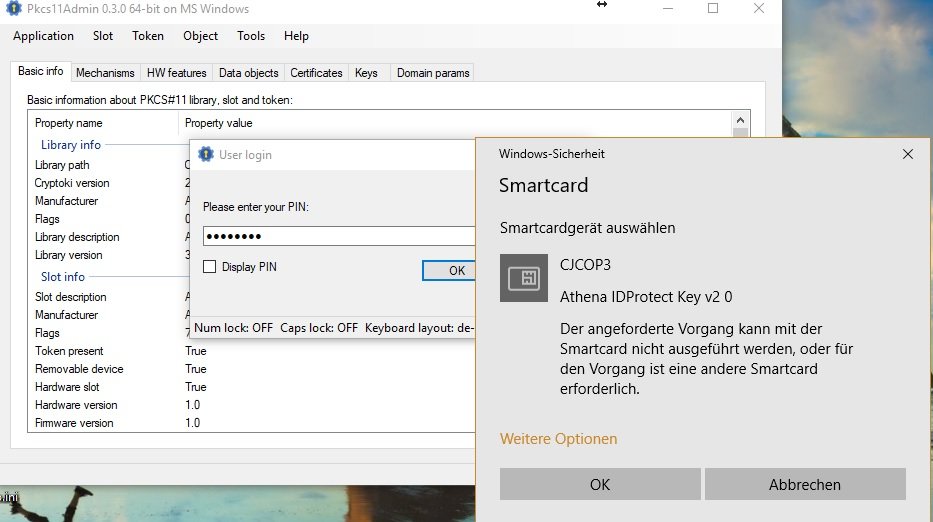Open the Application menu
933x522 pixels.
(43, 36)
